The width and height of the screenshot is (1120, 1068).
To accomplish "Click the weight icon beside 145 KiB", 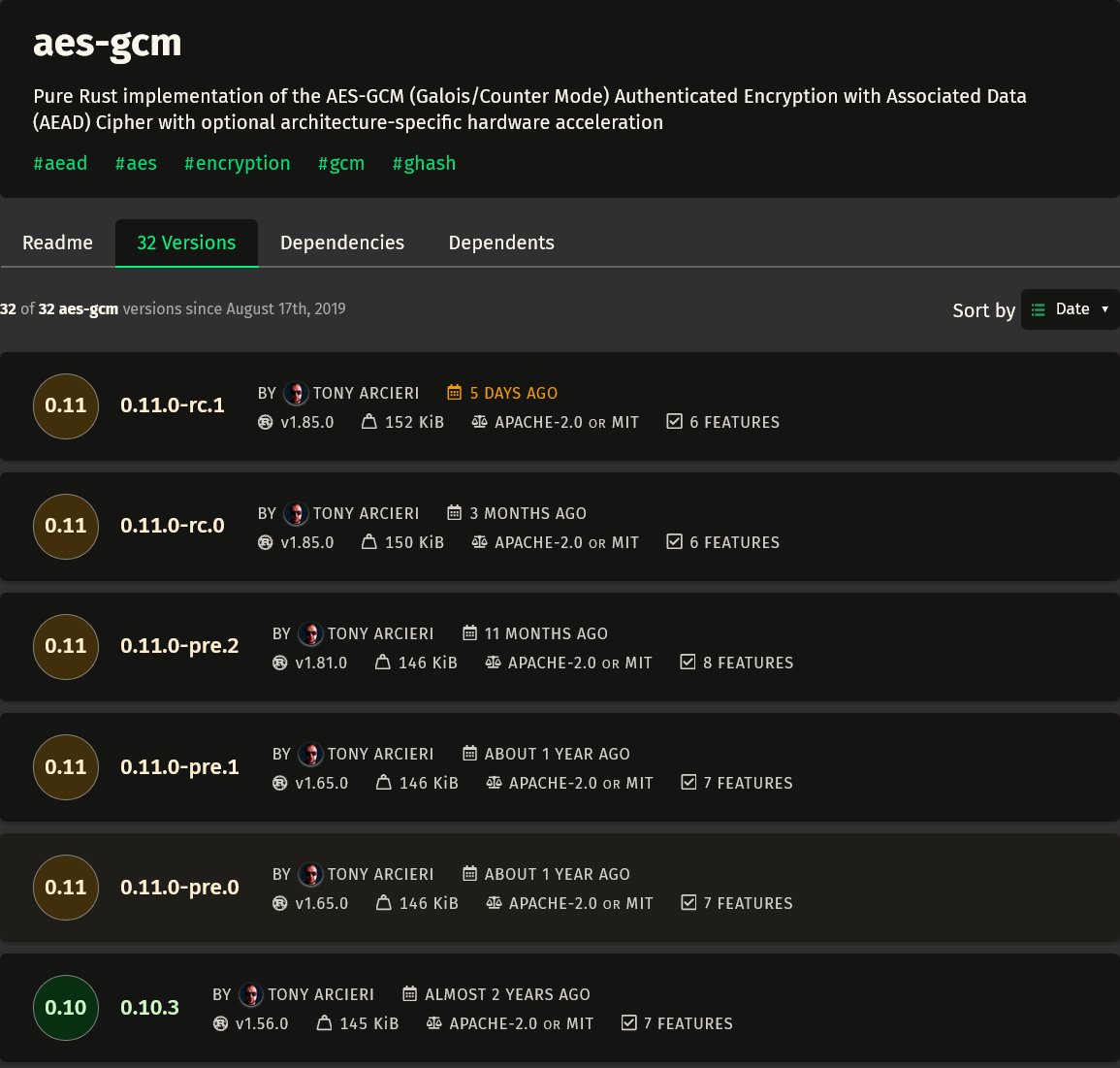I will [x=324, y=1023].
